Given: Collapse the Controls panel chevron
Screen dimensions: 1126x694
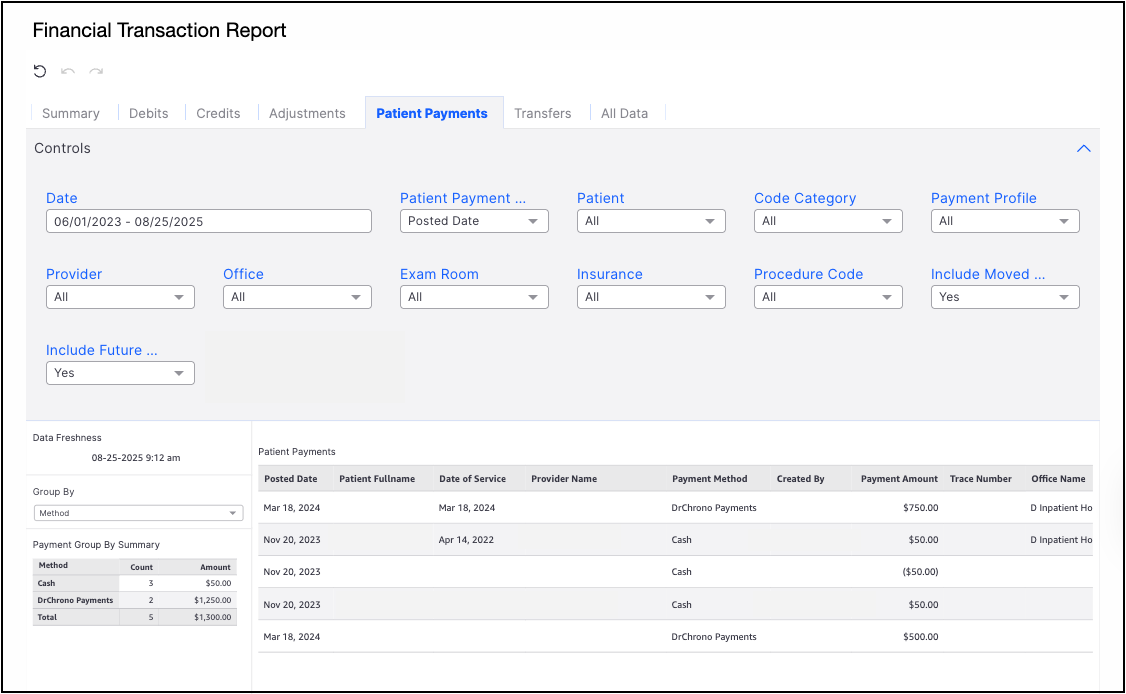Looking at the screenshot, I should click(x=1083, y=148).
